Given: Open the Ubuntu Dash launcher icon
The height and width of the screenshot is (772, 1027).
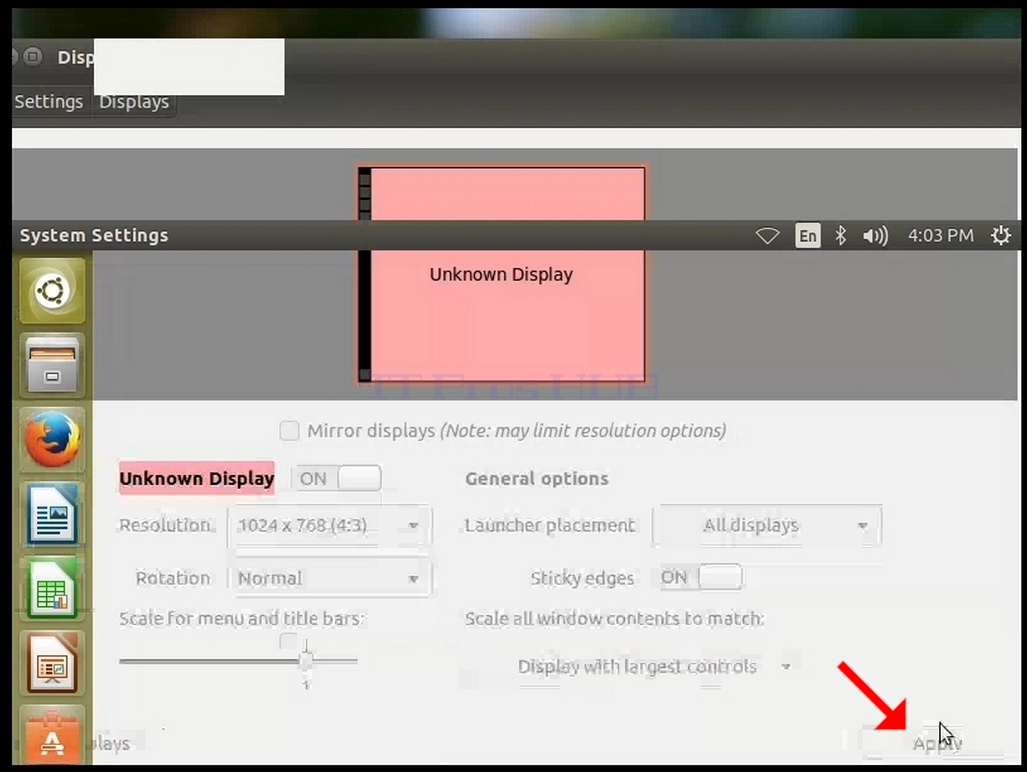Looking at the screenshot, I should [x=52, y=290].
